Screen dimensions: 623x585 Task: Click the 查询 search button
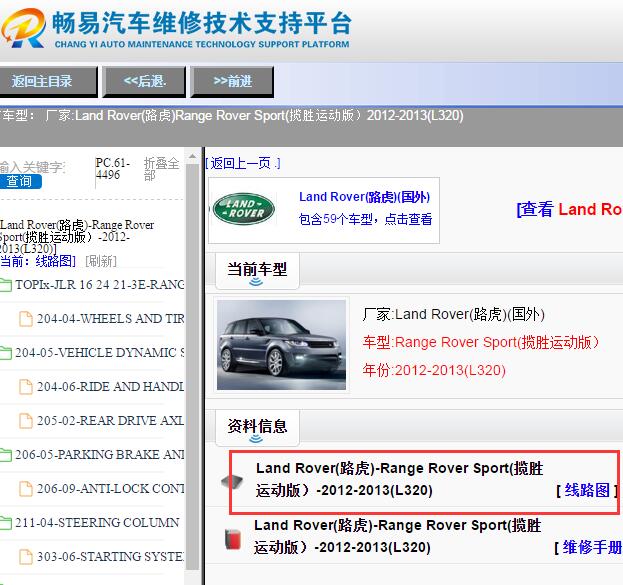[20, 181]
